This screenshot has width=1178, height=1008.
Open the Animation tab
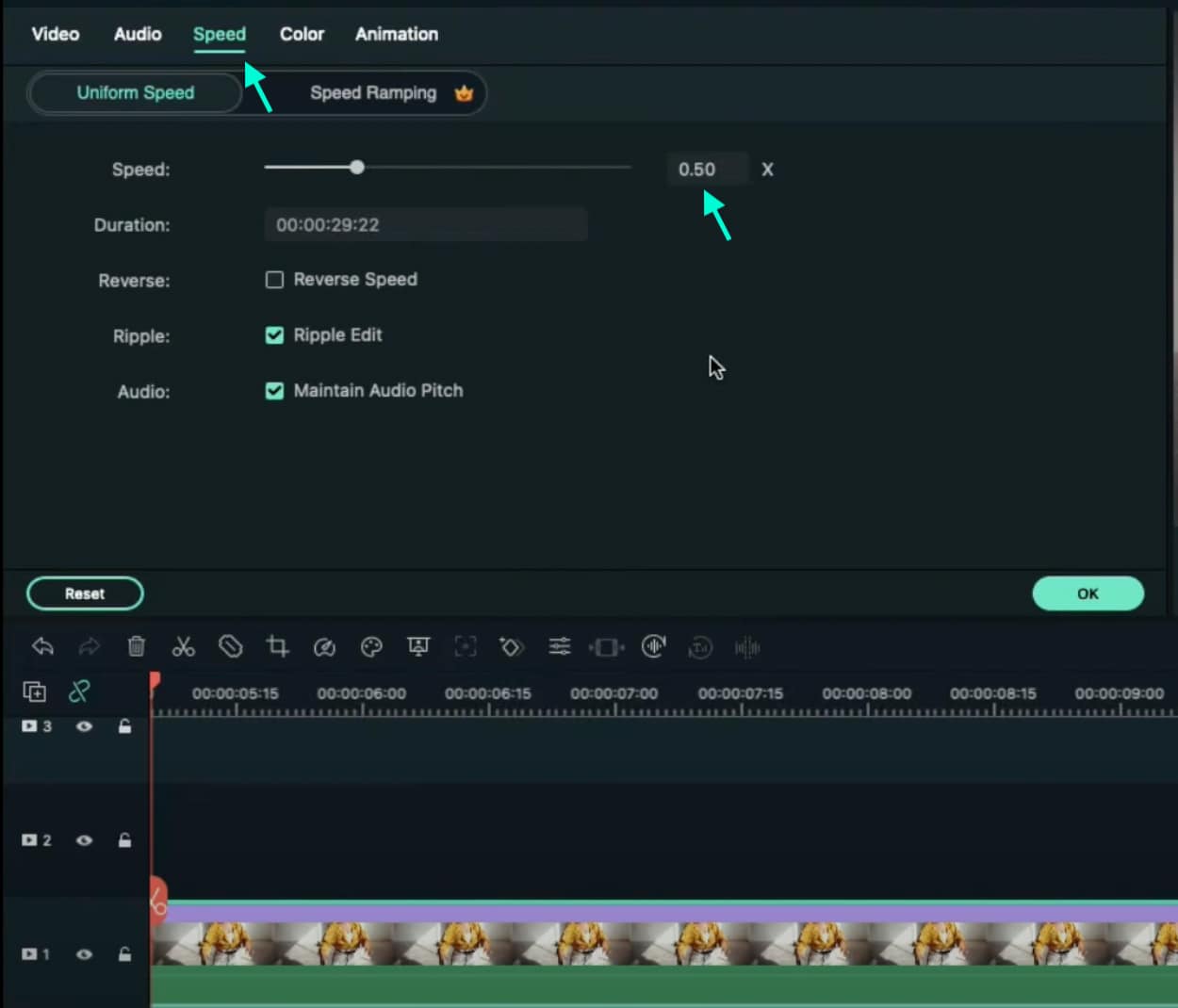tap(397, 34)
